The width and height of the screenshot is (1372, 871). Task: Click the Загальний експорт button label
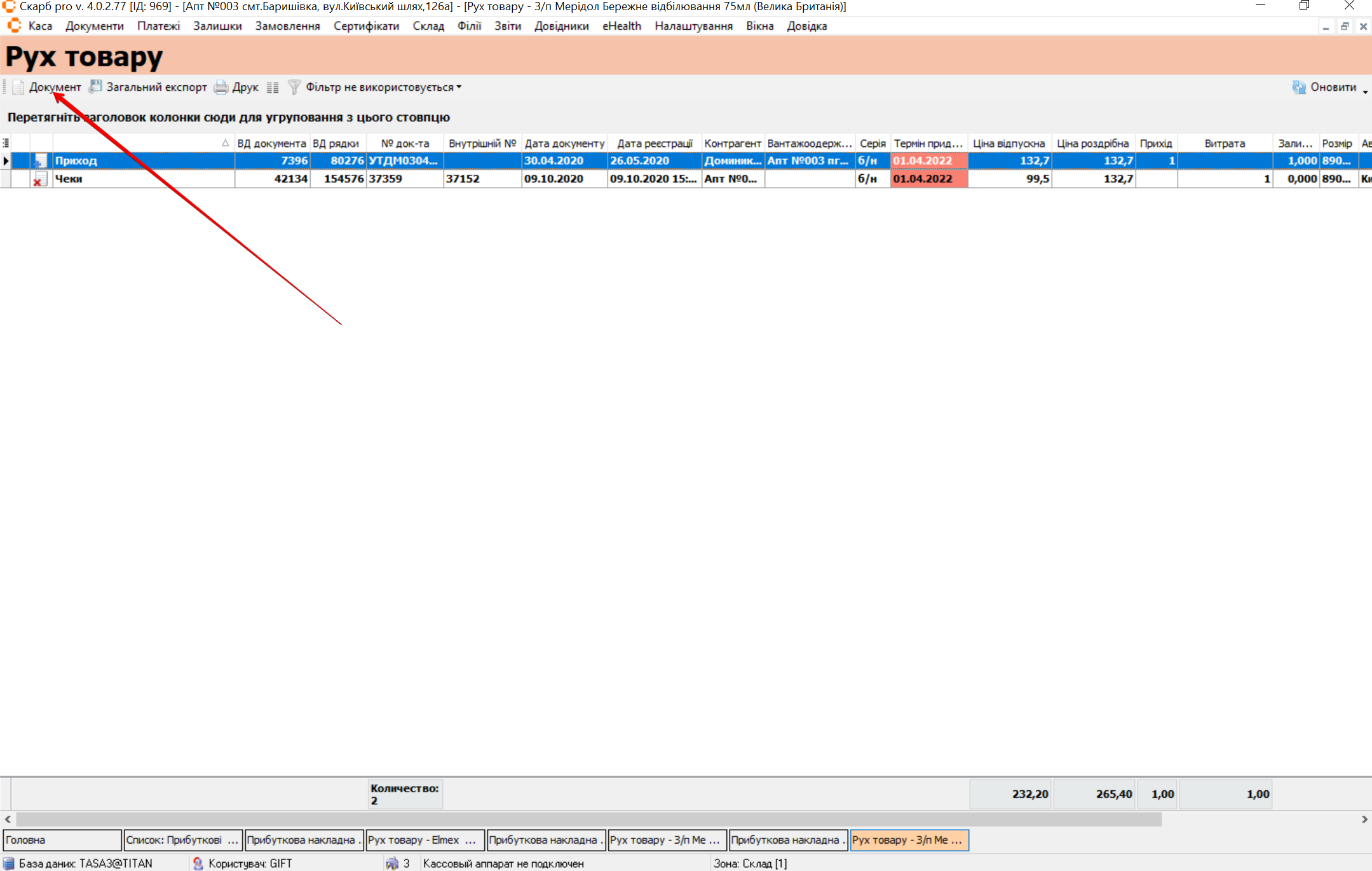(x=156, y=87)
